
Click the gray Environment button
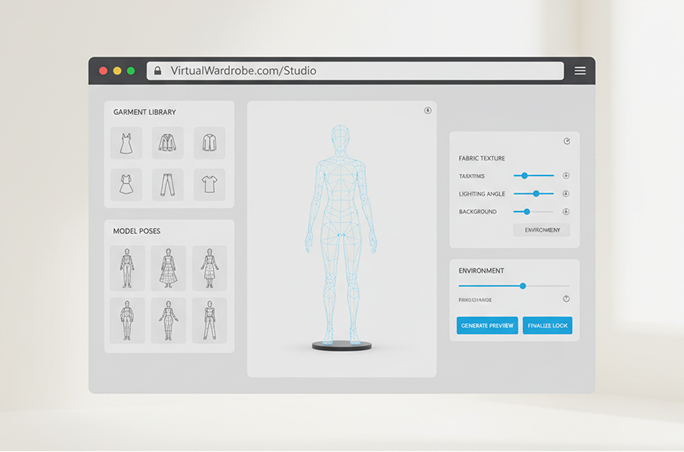[541, 230]
